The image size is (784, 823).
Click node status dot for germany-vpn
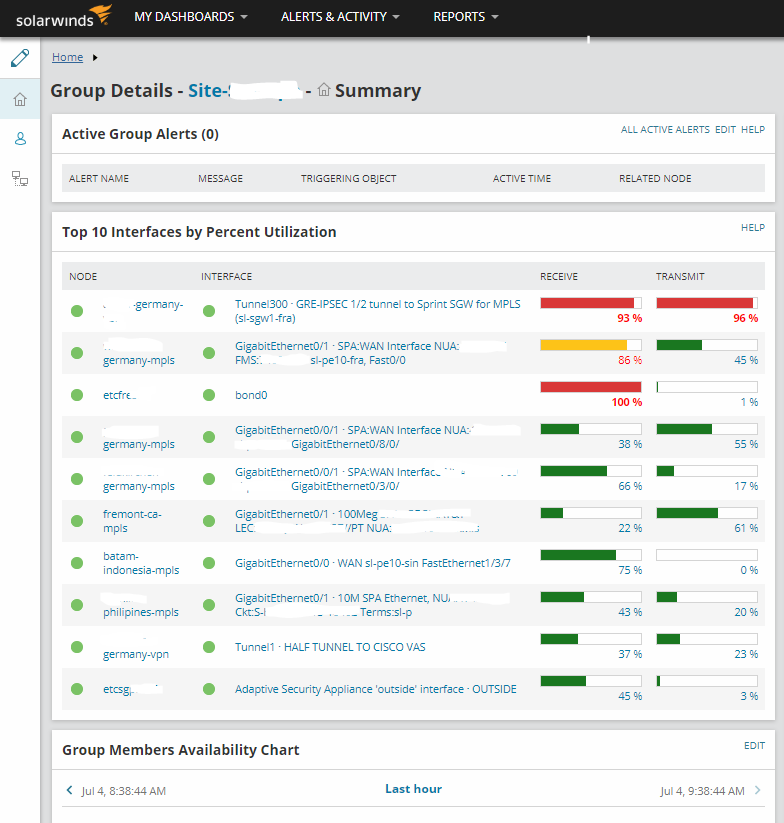pos(77,647)
